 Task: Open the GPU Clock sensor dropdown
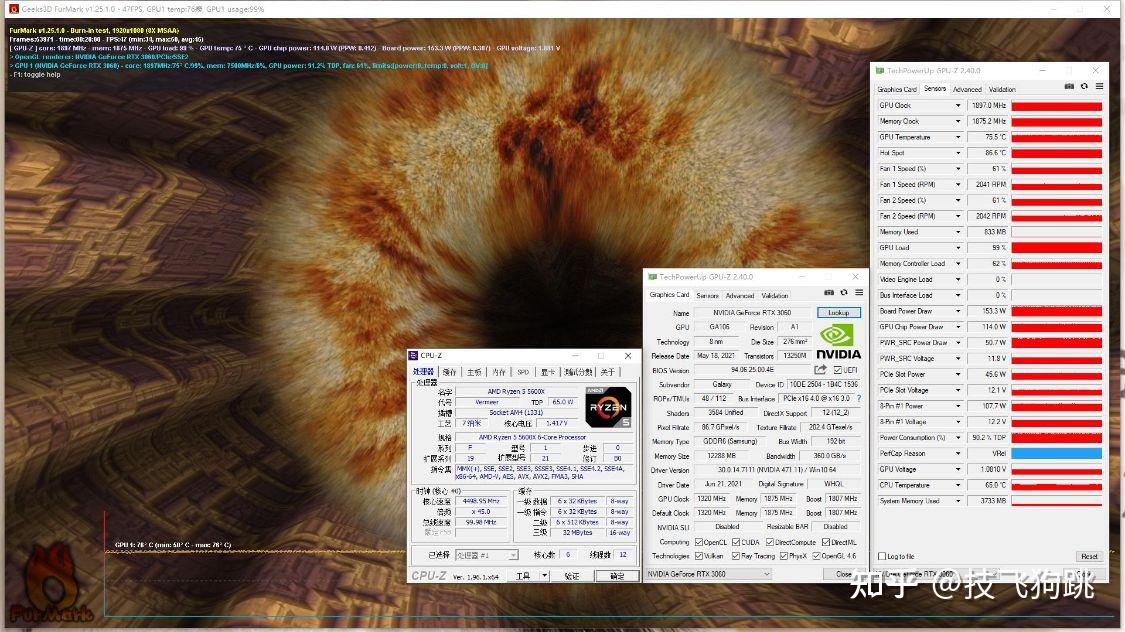coord(957,105)
